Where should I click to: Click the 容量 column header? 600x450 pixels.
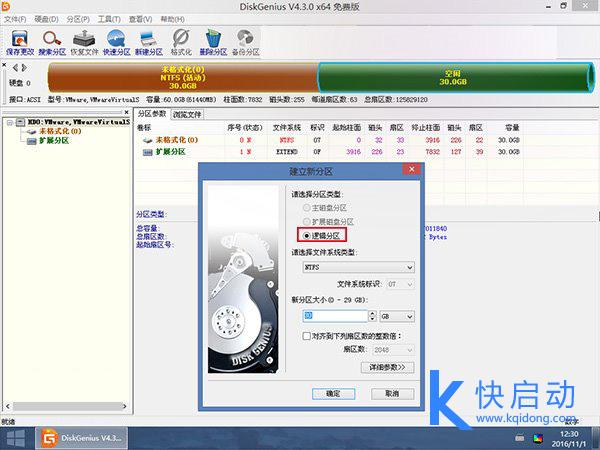click(512, 127)
